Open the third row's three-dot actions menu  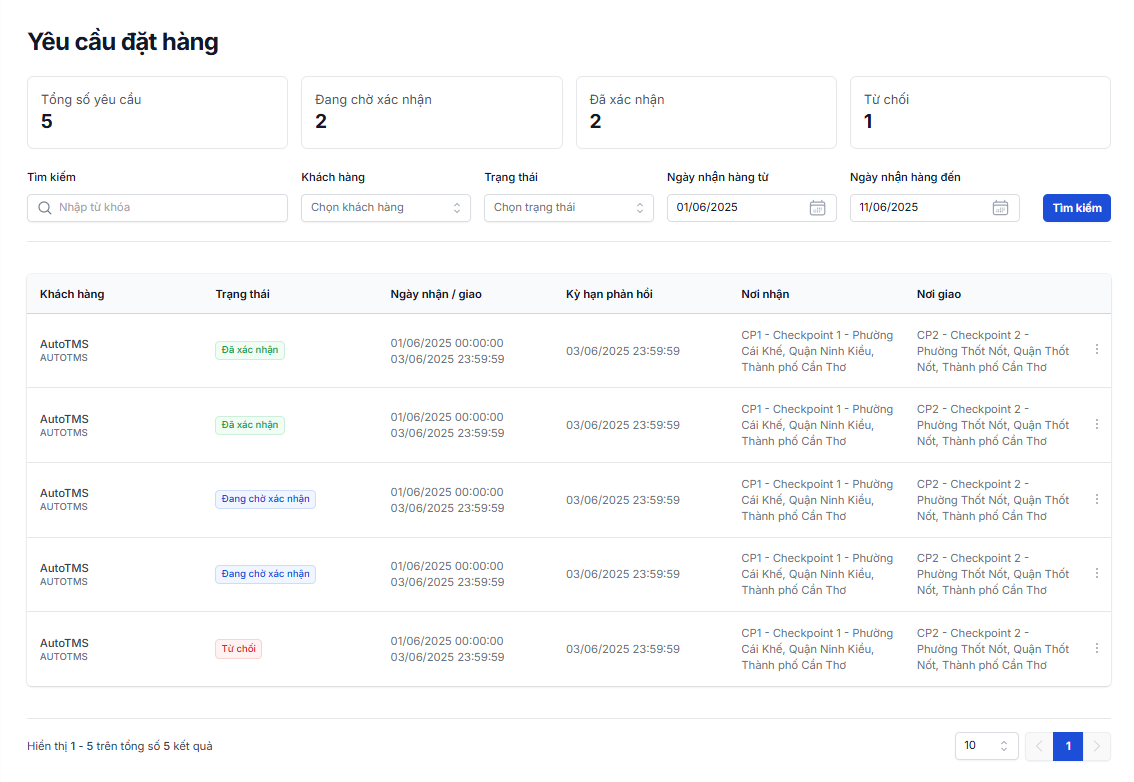1096,499
